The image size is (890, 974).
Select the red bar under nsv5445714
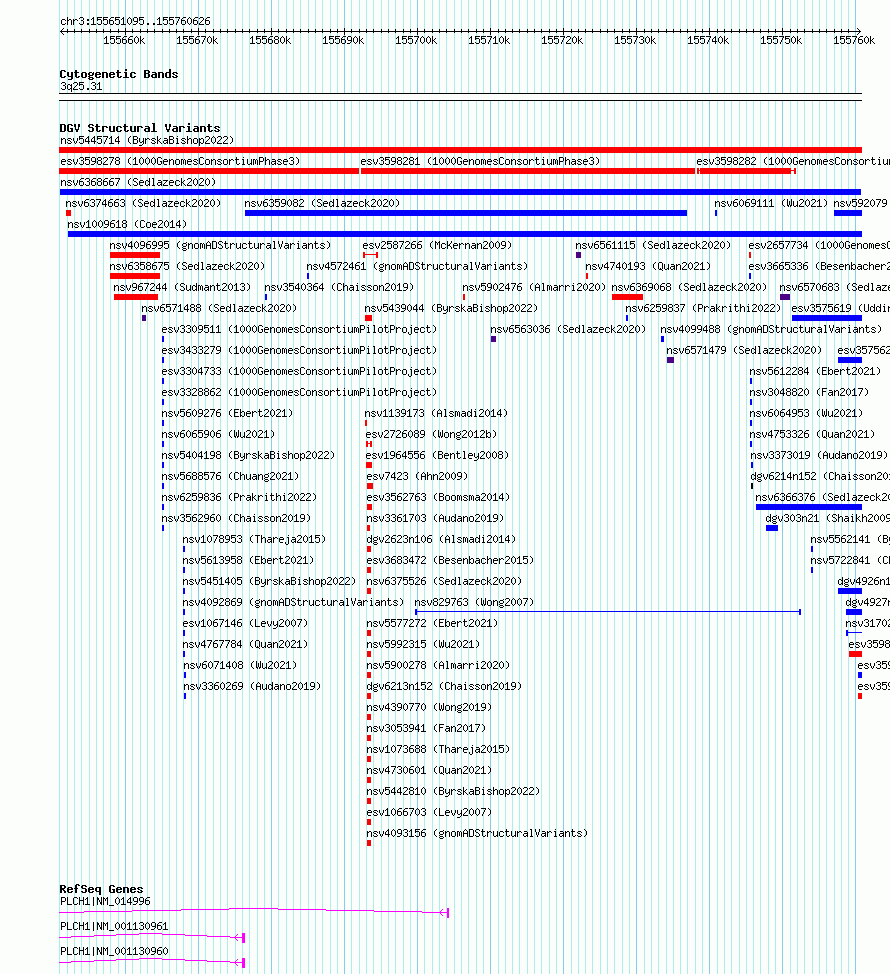click(x=461, y=150)
